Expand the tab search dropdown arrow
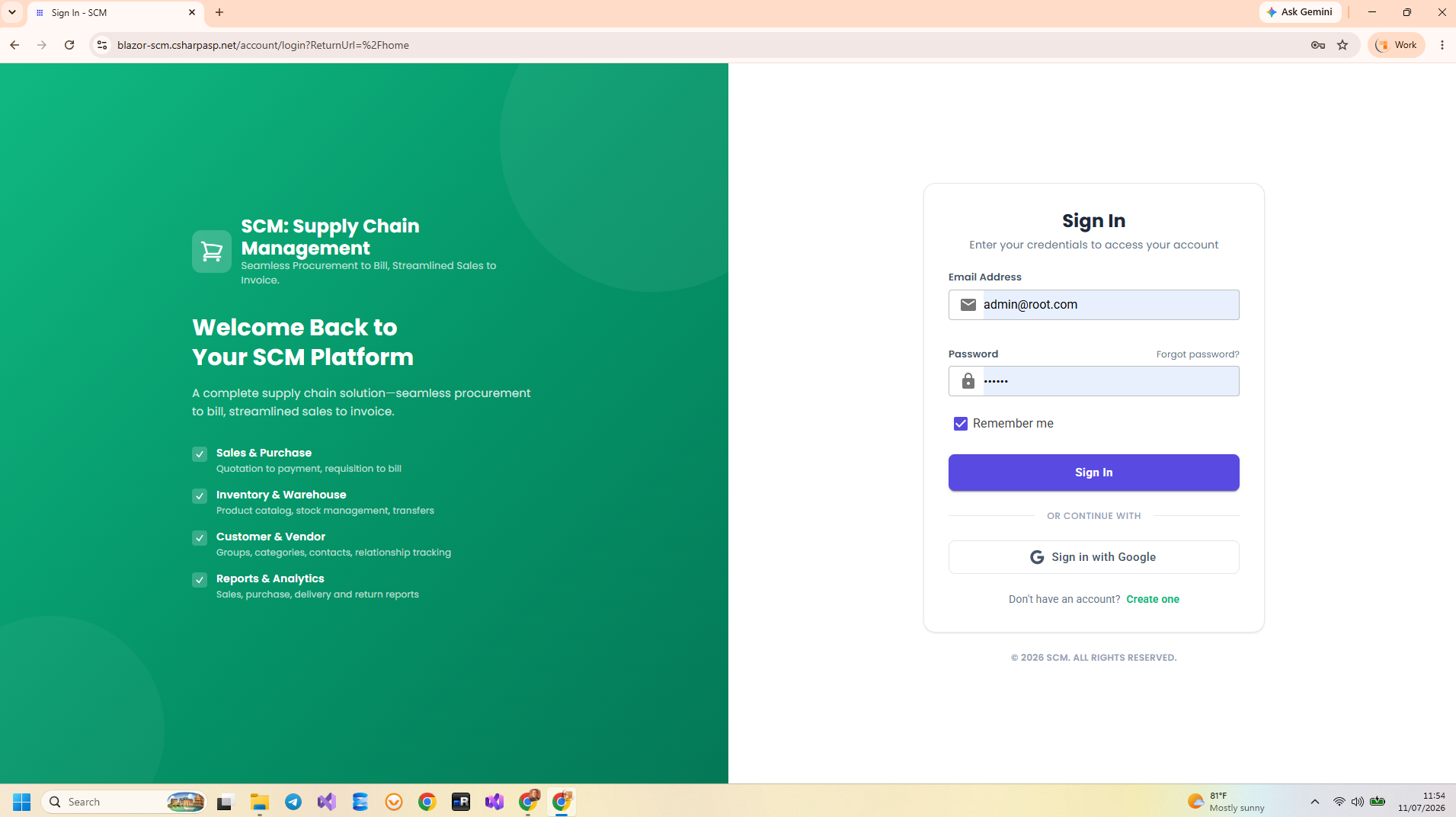1456x817 pixels. coord(12,12)
